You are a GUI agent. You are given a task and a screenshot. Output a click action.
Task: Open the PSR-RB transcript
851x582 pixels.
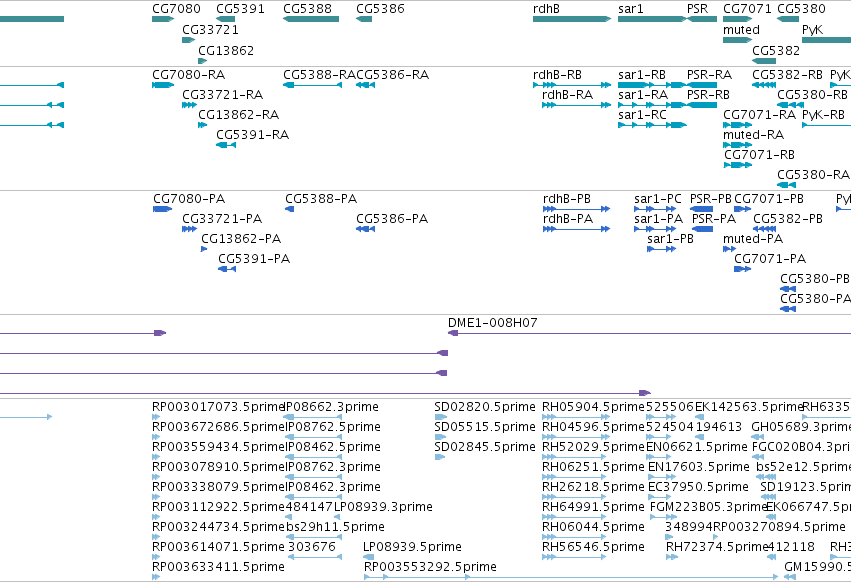coord(702,105)
